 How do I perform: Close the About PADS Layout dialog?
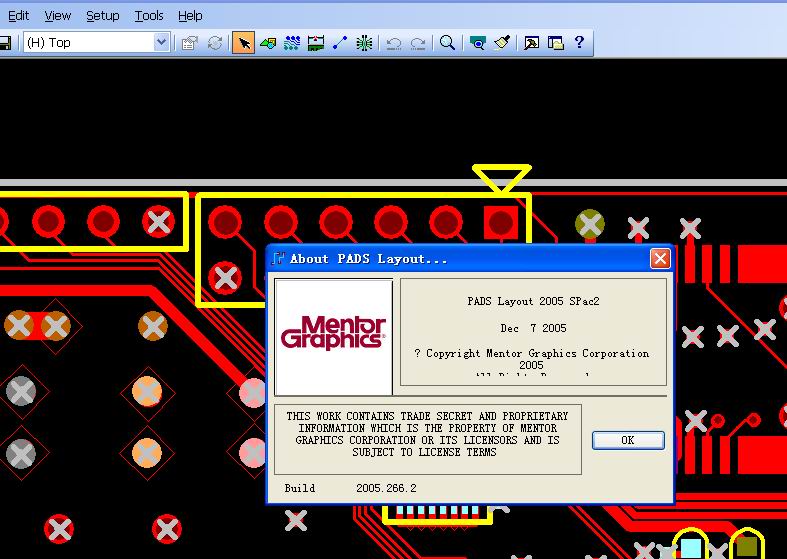[660, 259]
